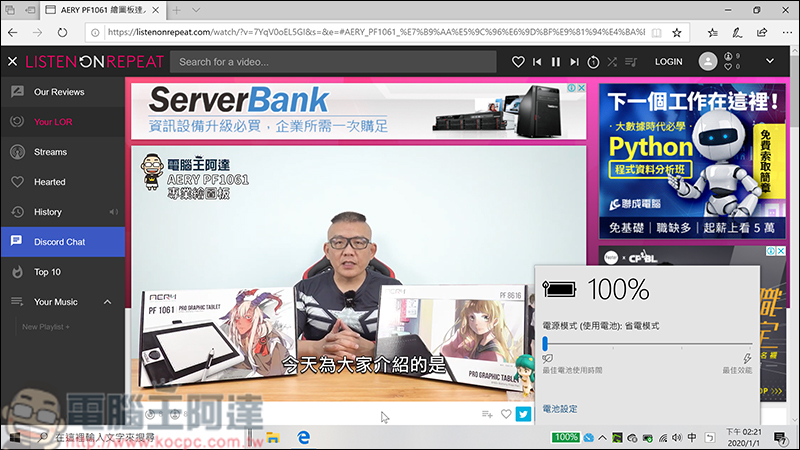800x450 pixels.
Task: Click the Top 10 flame icon
Action: pyautogui.click(x=17, y=272)
